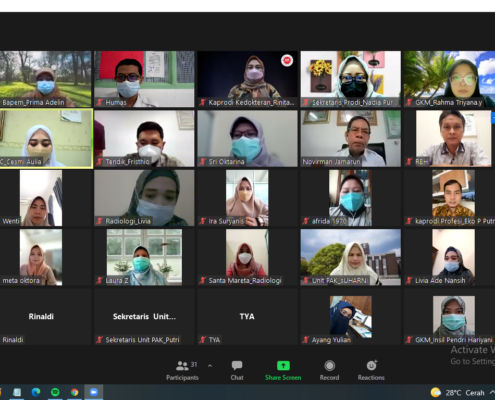Open the Reactions menu
This screenshot has height=400, width=495.
[371, 370]
